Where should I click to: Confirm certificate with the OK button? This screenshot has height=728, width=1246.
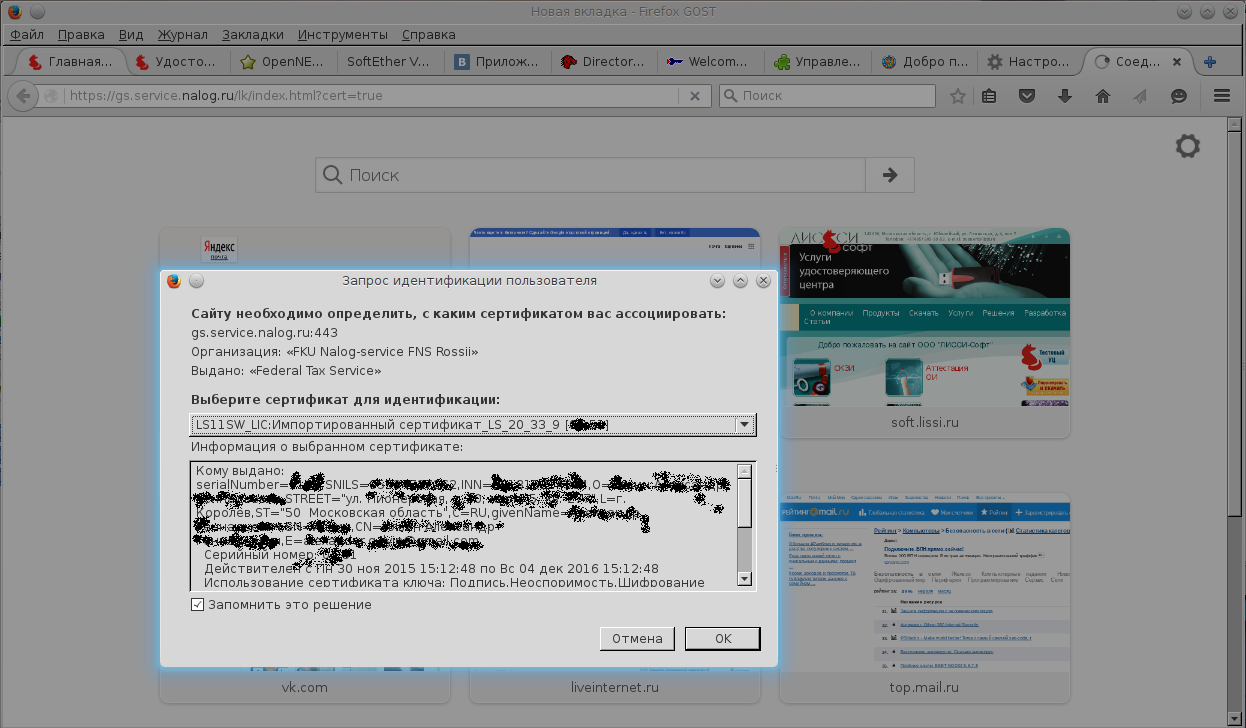[x=723, y=638]
